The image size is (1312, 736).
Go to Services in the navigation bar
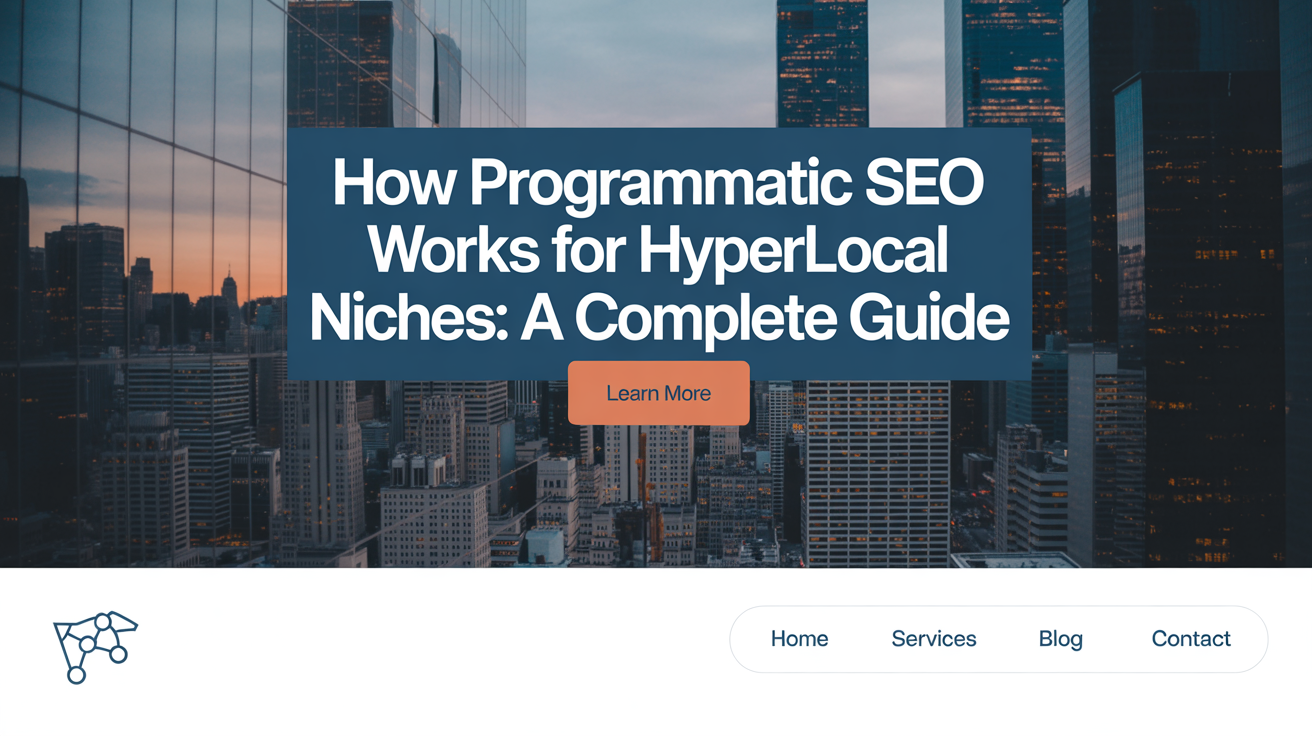click(933, 639)
